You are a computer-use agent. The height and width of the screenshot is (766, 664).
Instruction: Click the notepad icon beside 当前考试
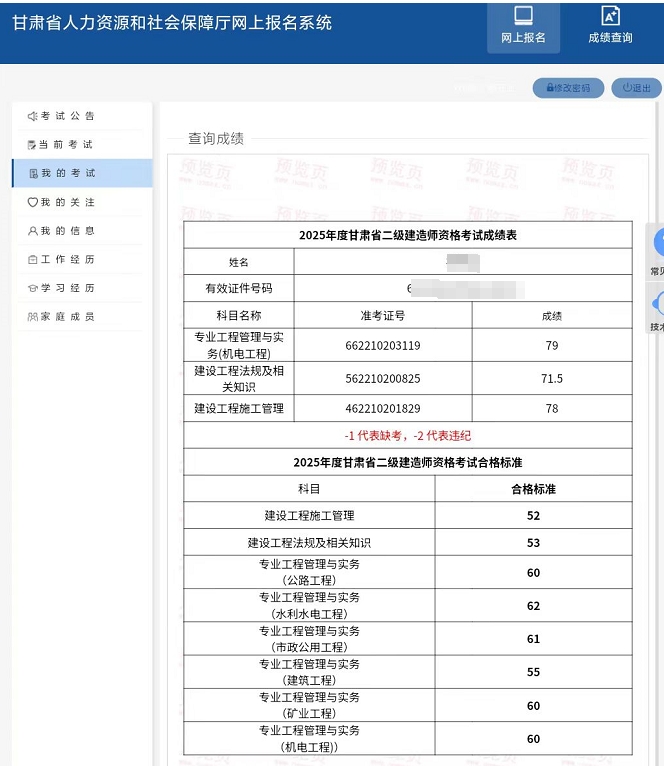pyautogui.click(x=32, y=145)
